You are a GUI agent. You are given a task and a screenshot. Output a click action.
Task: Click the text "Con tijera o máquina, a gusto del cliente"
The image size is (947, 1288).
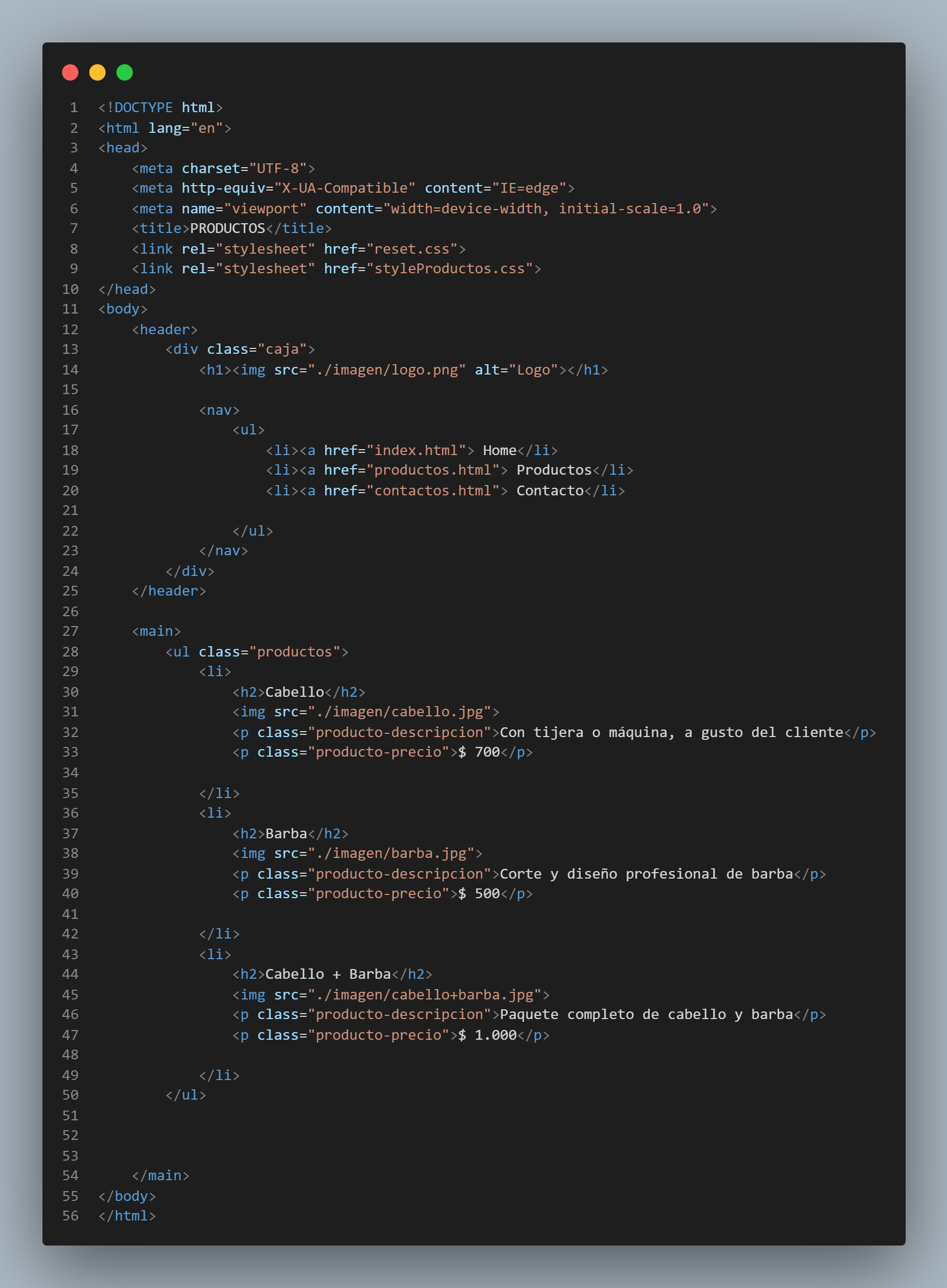click(x=672, y=733)
